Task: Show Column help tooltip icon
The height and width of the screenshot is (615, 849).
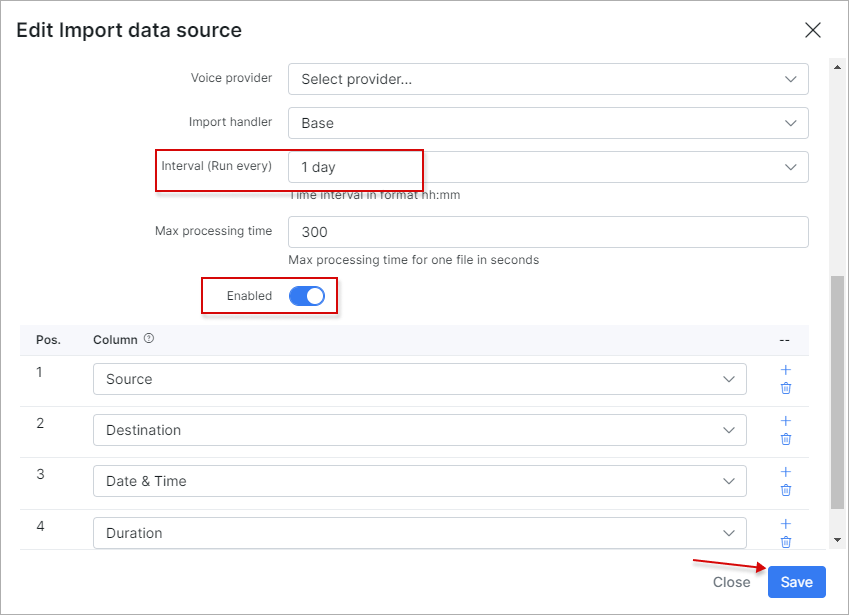Action: click(149, 338)
